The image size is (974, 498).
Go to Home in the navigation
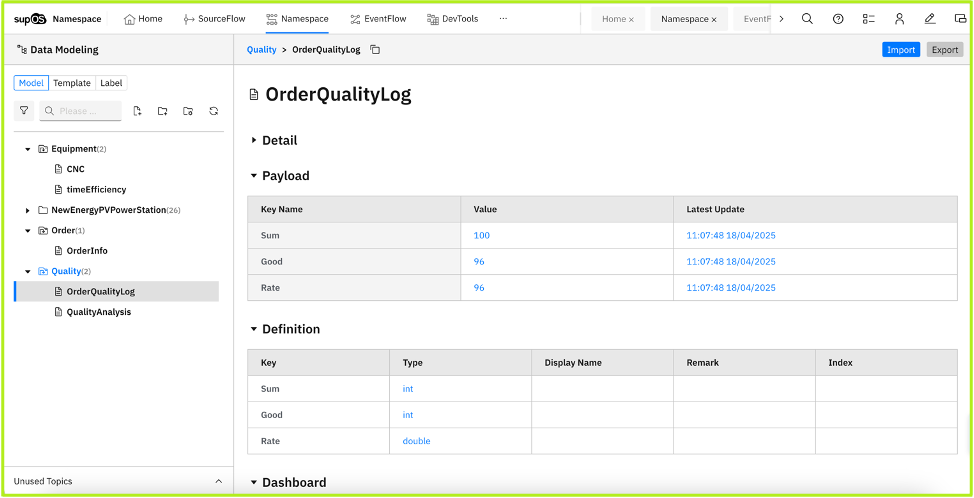[143, 19]
